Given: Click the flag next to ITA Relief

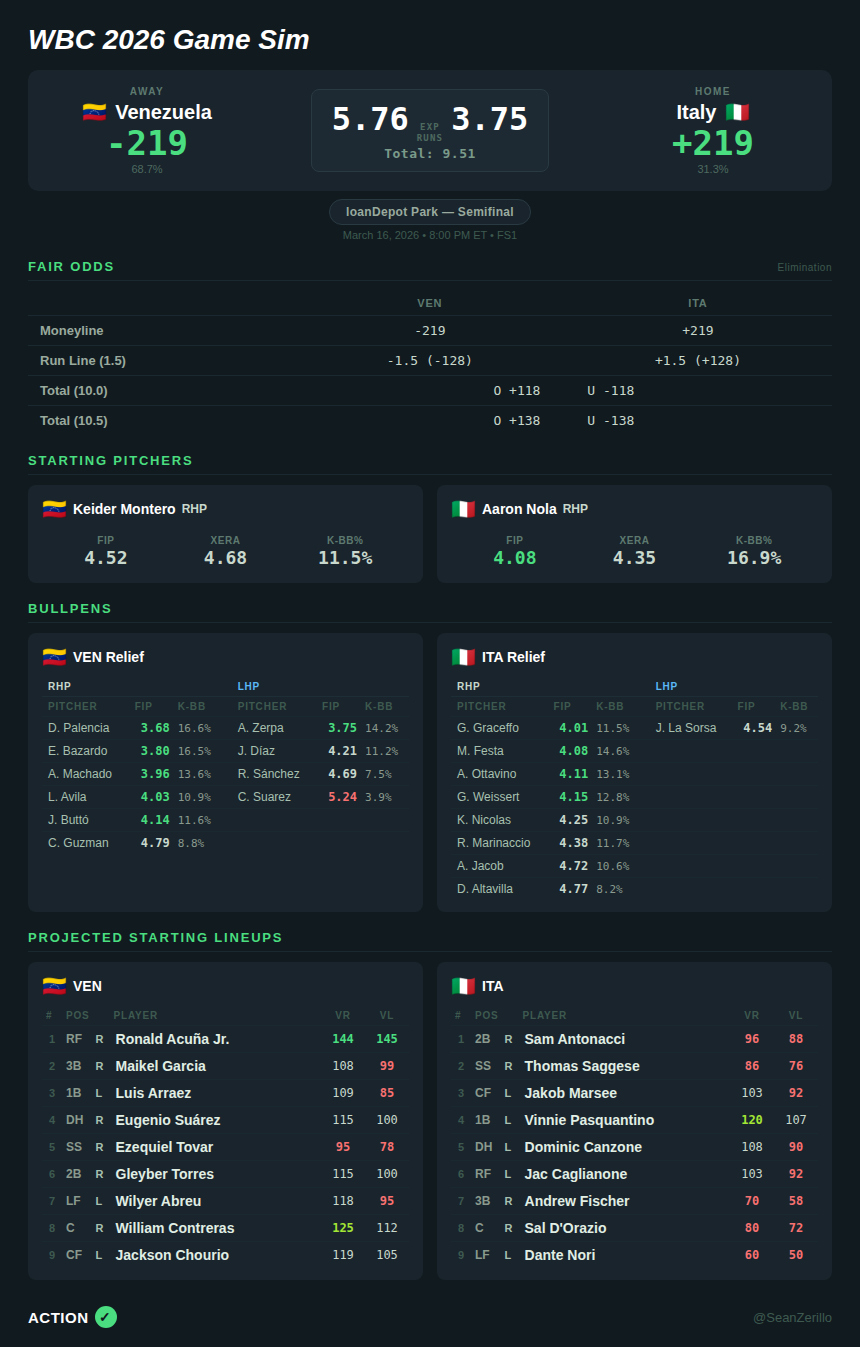Looking at the screenshot, I should pyautogui.click(x=463, y=657).
